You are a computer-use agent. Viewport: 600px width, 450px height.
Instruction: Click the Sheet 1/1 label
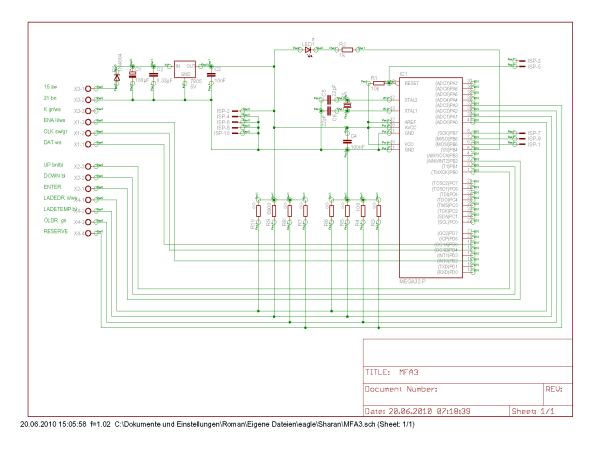point(533,411)
